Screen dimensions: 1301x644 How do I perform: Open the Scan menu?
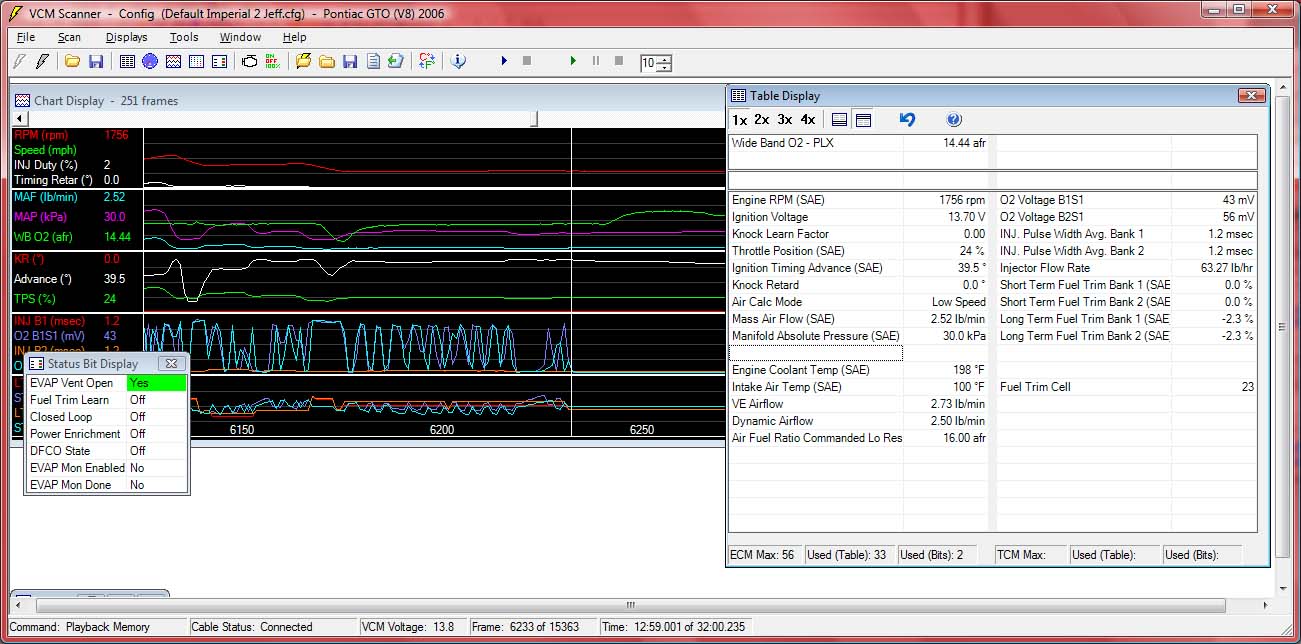tap(69, 37)
